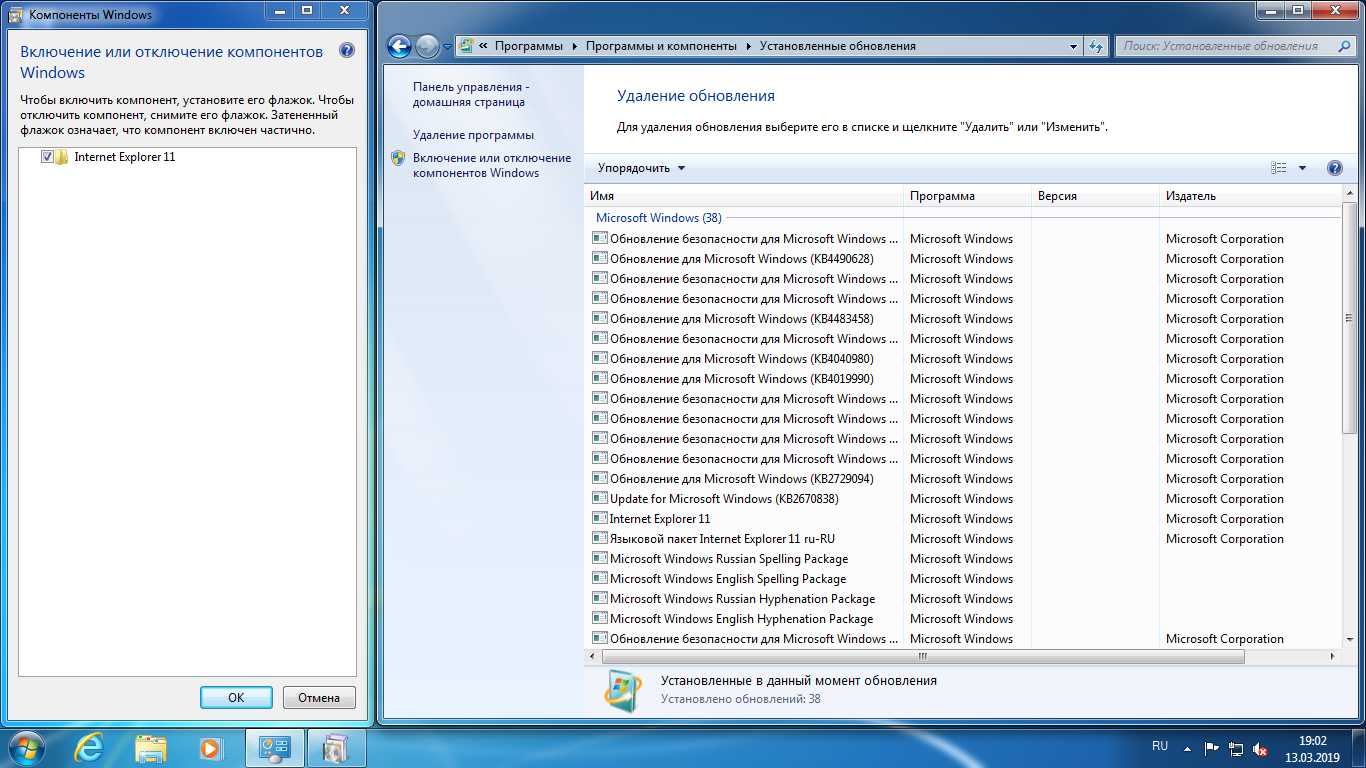This screenshot has height=768, width=1366.
Task: Open Включение или отключение компонентов Windows link
Action: (x=492, y=165)
